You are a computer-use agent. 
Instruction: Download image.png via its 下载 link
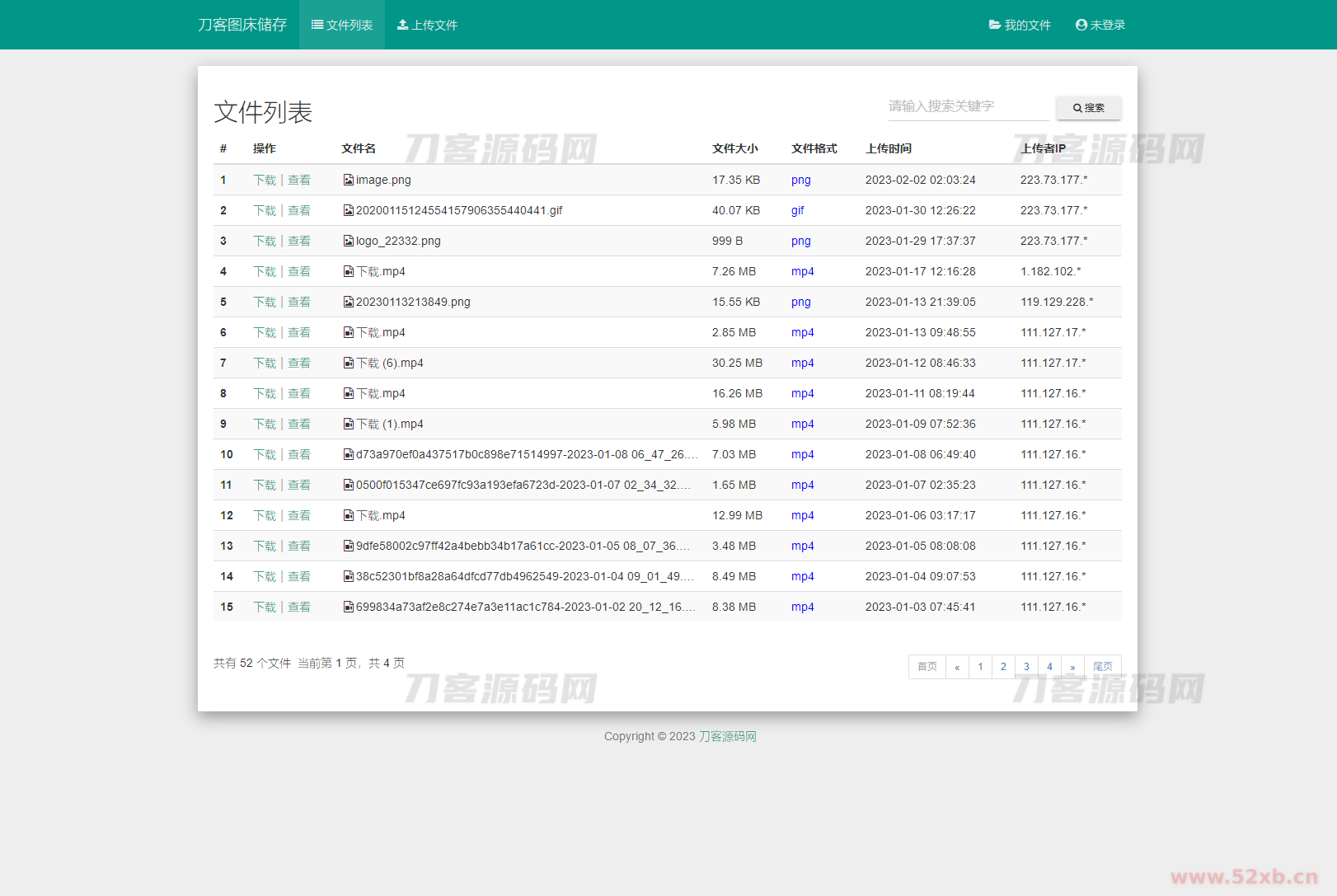click(265, 180)
